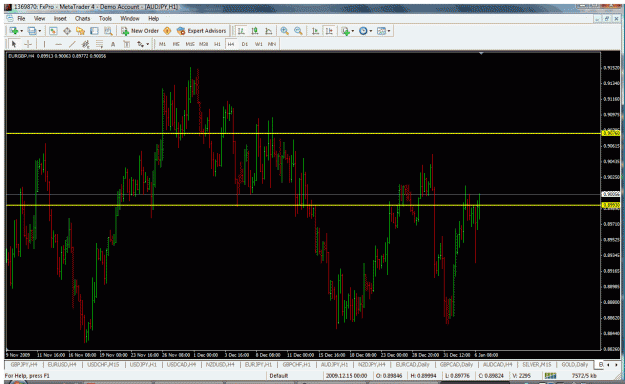Set timeframe to H4
The image size is (625, 384).
[x=231, y=44]
